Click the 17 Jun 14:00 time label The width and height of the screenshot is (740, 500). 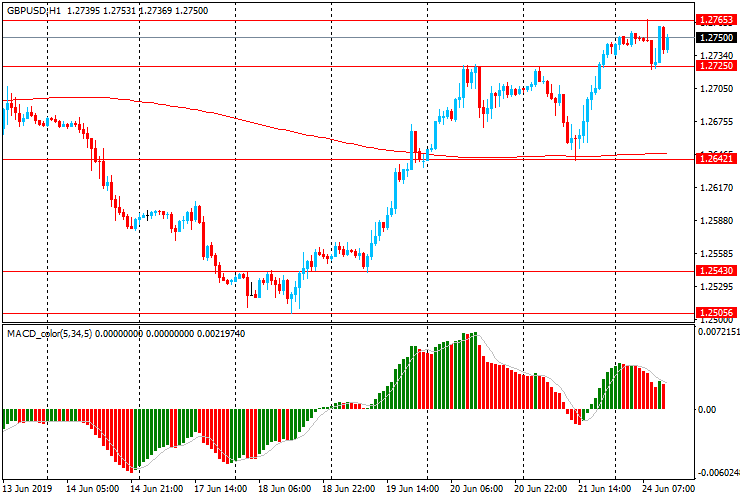[x=220, y=488]
